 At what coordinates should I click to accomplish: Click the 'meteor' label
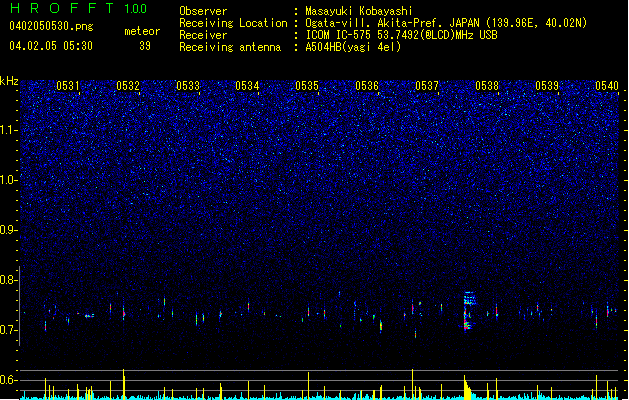(x=142, y=31)
